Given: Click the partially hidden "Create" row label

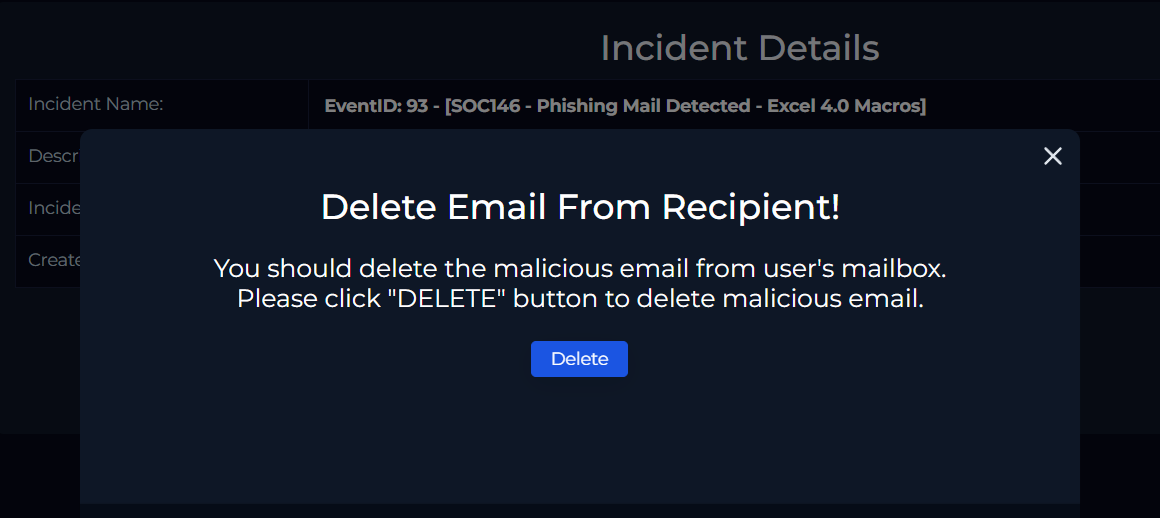Looking at the screenshot, I should 54,260.
